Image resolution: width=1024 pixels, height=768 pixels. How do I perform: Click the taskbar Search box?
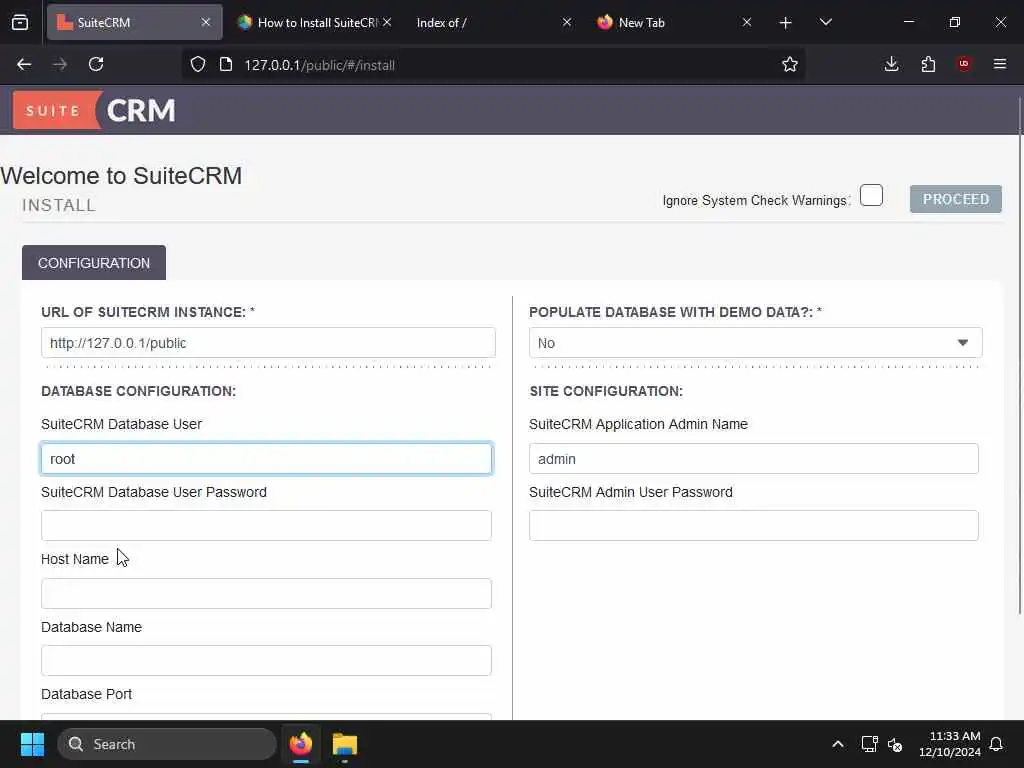tap(167, 744)
